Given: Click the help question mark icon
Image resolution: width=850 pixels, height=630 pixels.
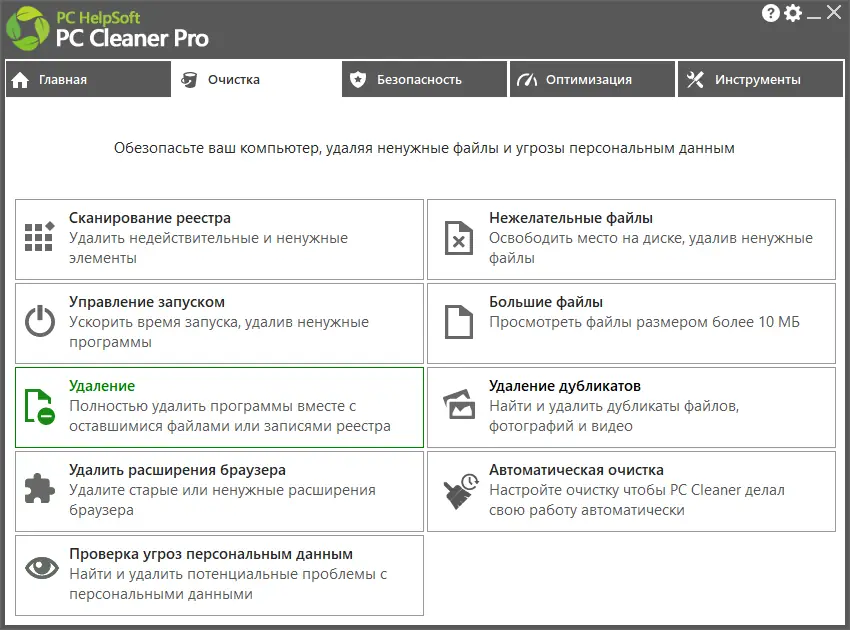Looking at the screenshot, I should coord(768,13).
